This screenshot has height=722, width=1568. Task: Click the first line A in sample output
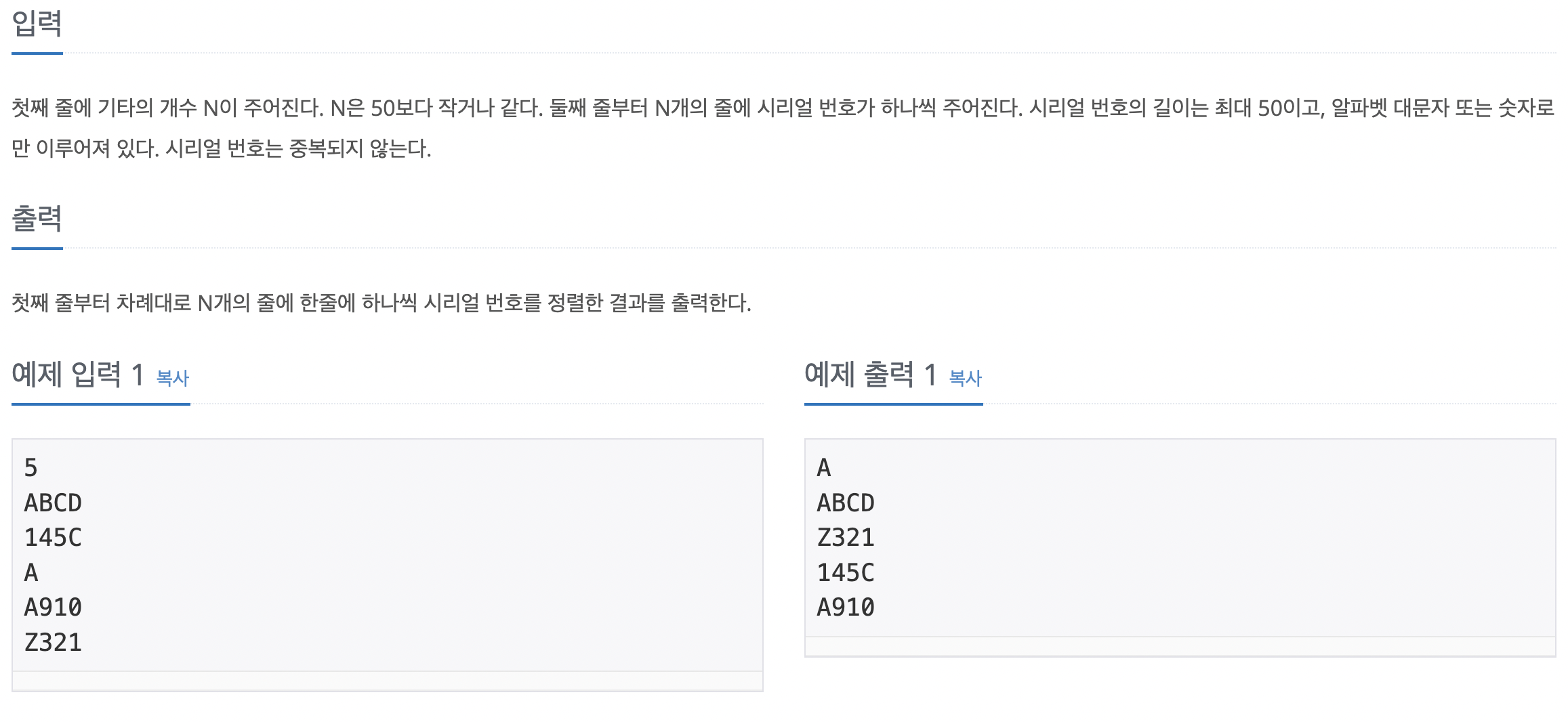824,468
